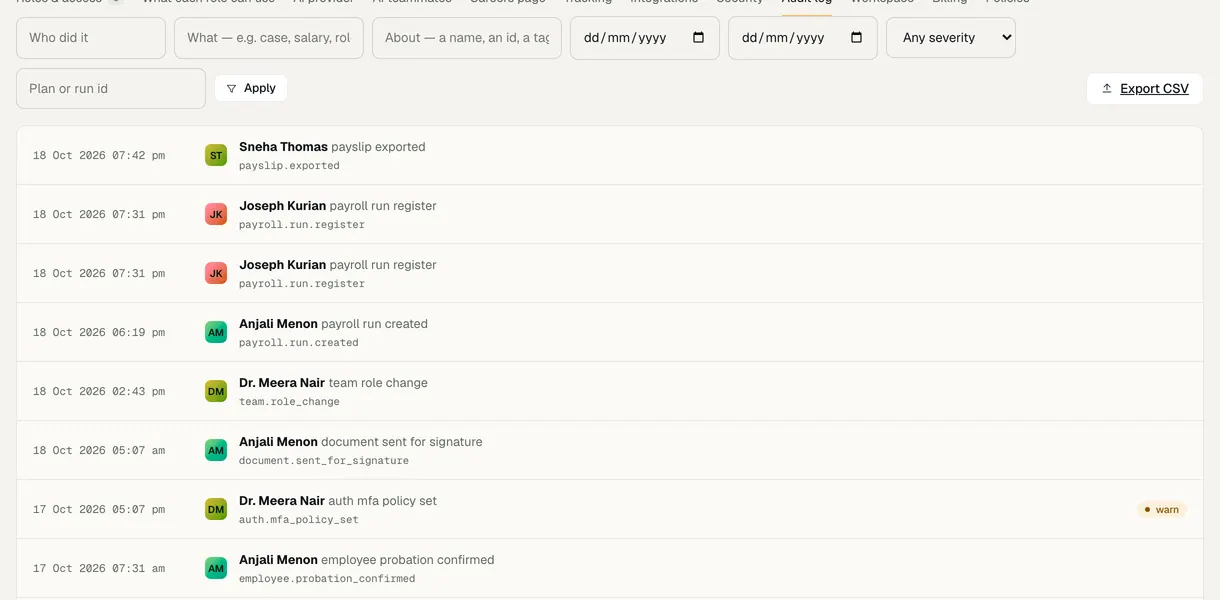The image size is (1220, 600).
Task: Click the auth.mfa_policy_set event code
Action: tap(298, 519)
